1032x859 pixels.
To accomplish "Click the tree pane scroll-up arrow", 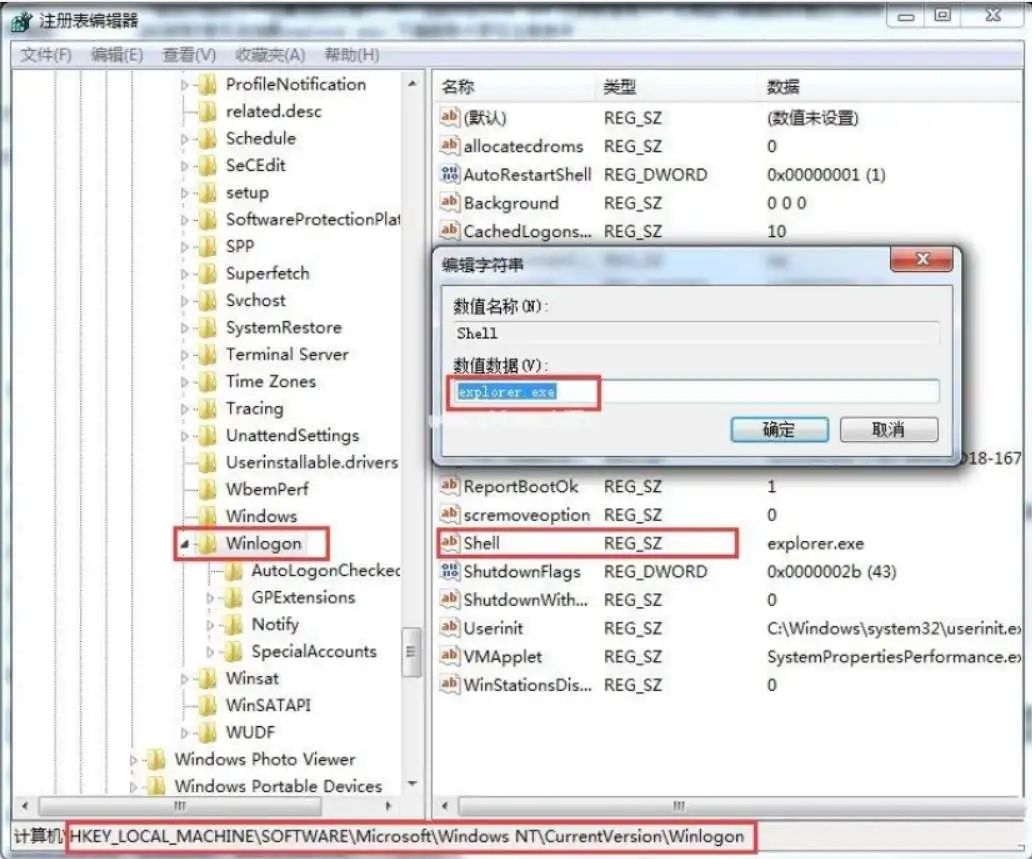I will (x=413, y=84).
